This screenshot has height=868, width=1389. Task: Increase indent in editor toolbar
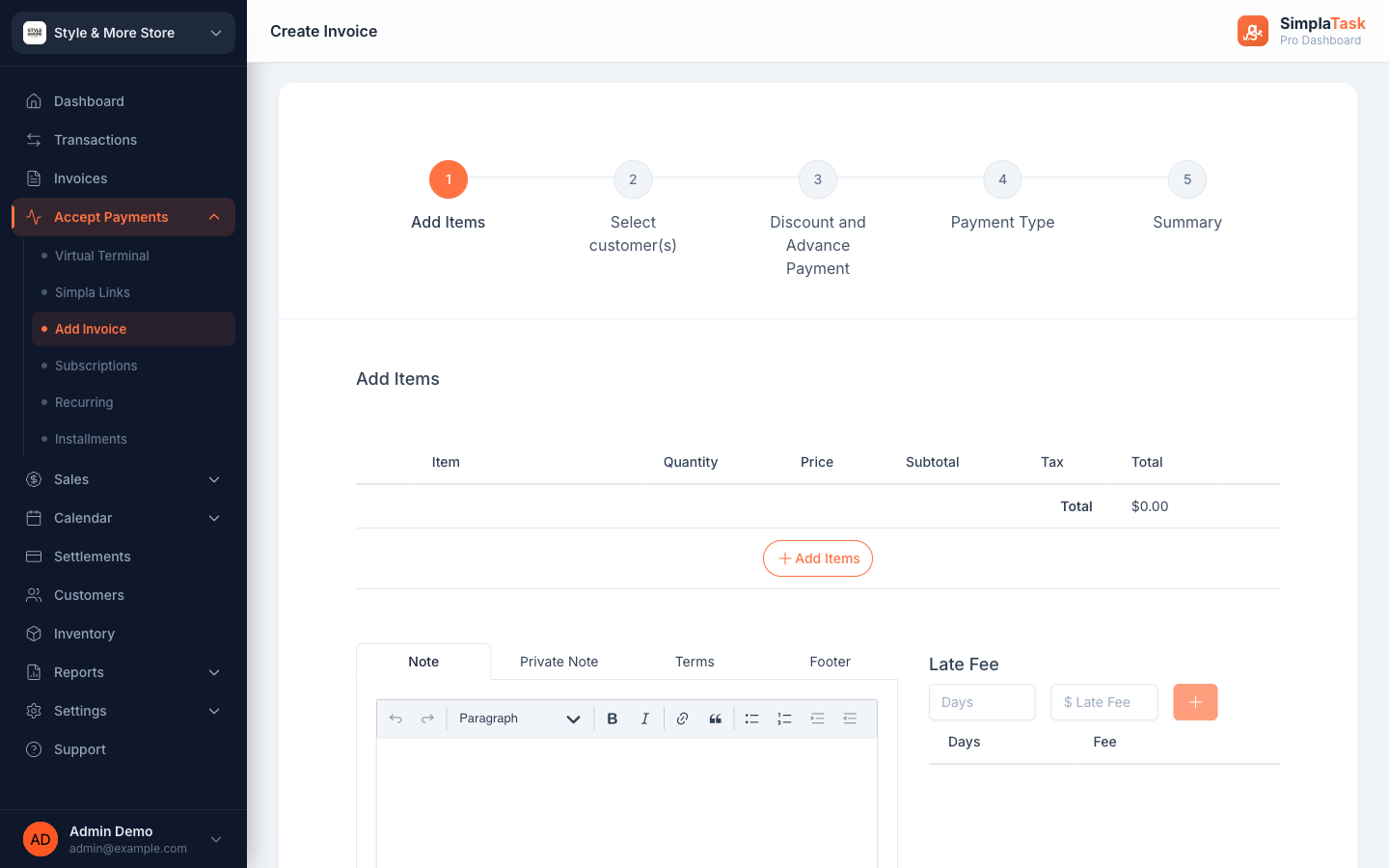click(x=818, y=719)
